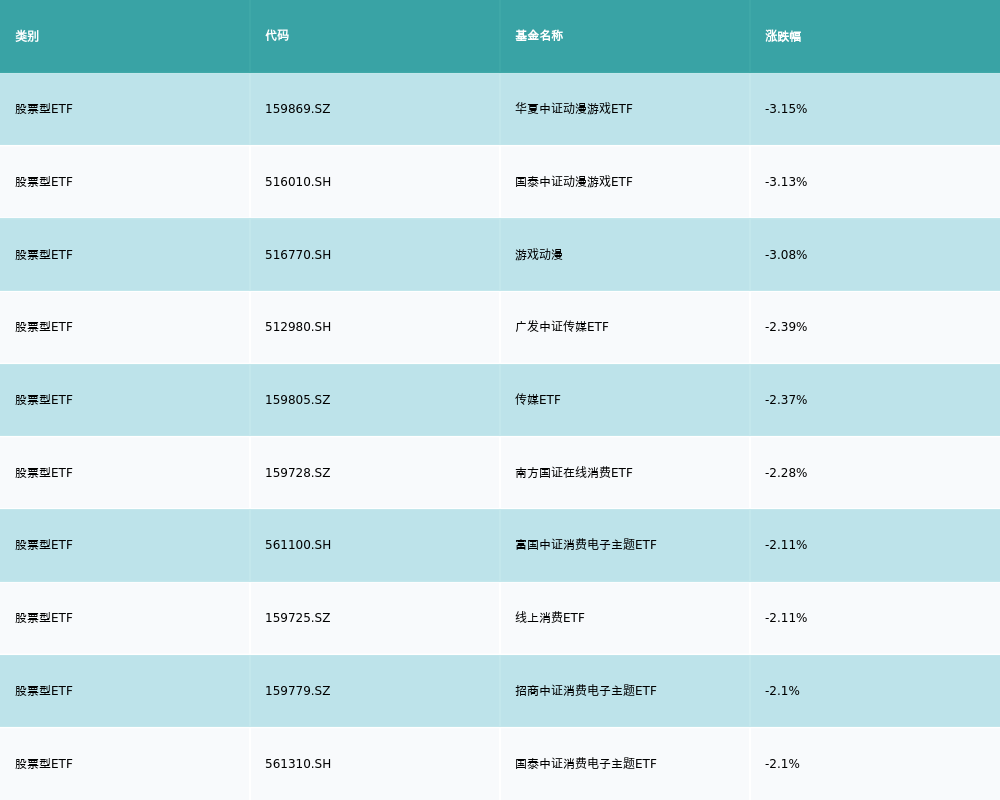1000x800 pixels.
Task: Select fund code 512980.SH
Action: [298, 327]
